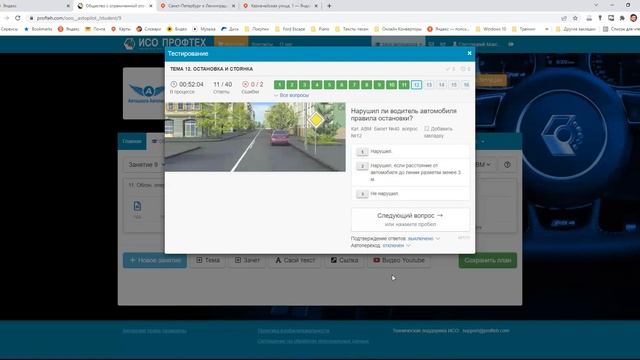Viewport: 640px width, 360px height.
Task: Click the red errors counter icon
Action: coord(245,84)
